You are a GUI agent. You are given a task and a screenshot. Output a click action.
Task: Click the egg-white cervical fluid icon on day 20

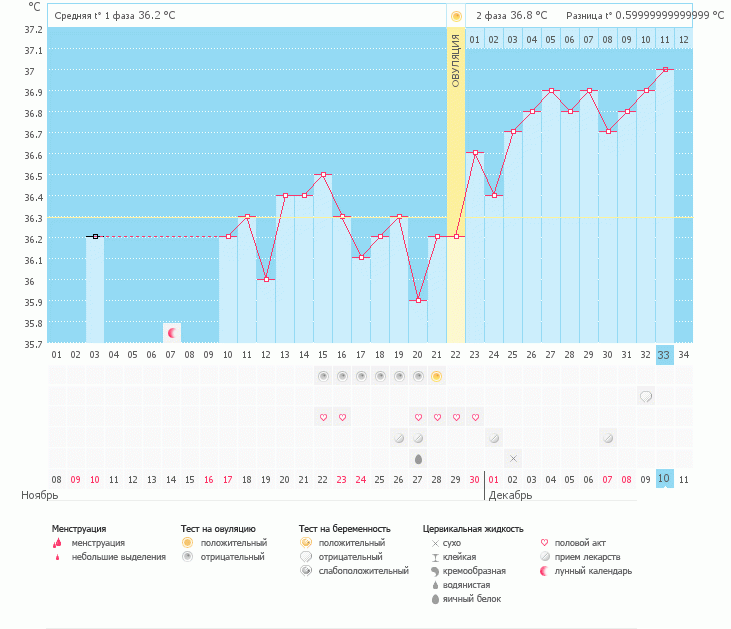coord(418,458)
